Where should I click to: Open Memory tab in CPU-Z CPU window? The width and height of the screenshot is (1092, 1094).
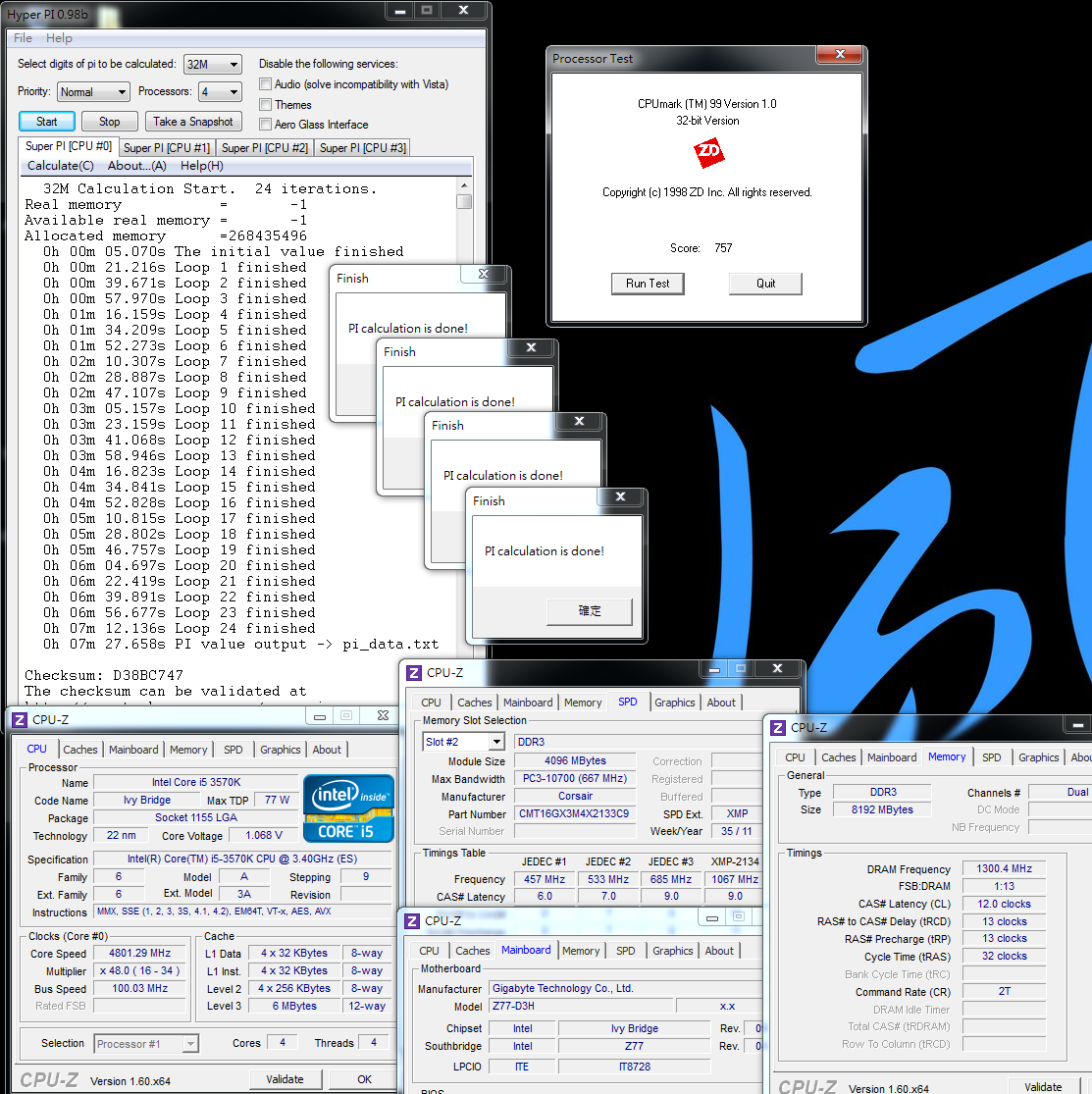tap(188, 750)
